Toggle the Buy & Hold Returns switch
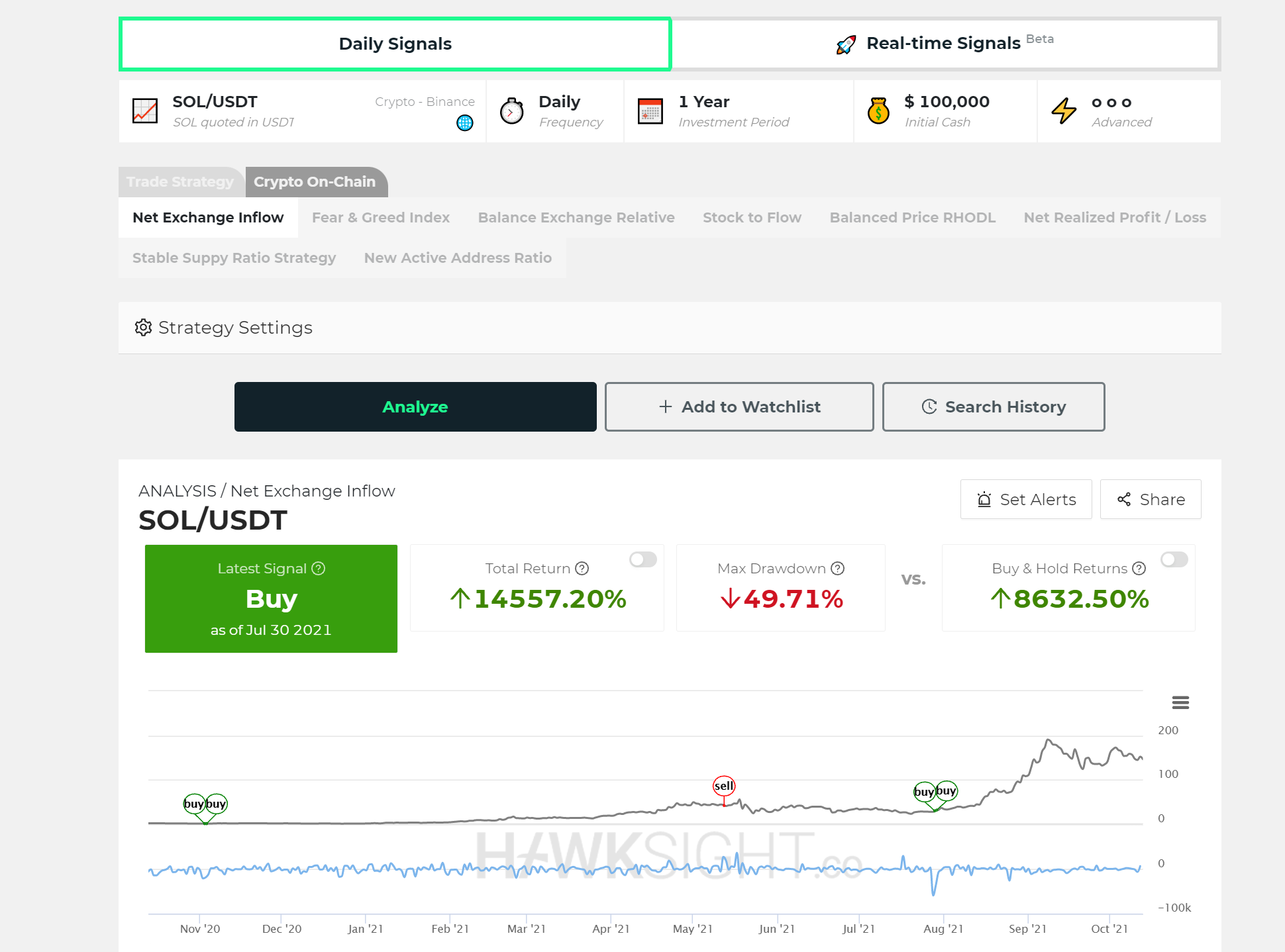Image resolution: width=1285 pixels, height=952 pixels. [x=1174, y=559]
